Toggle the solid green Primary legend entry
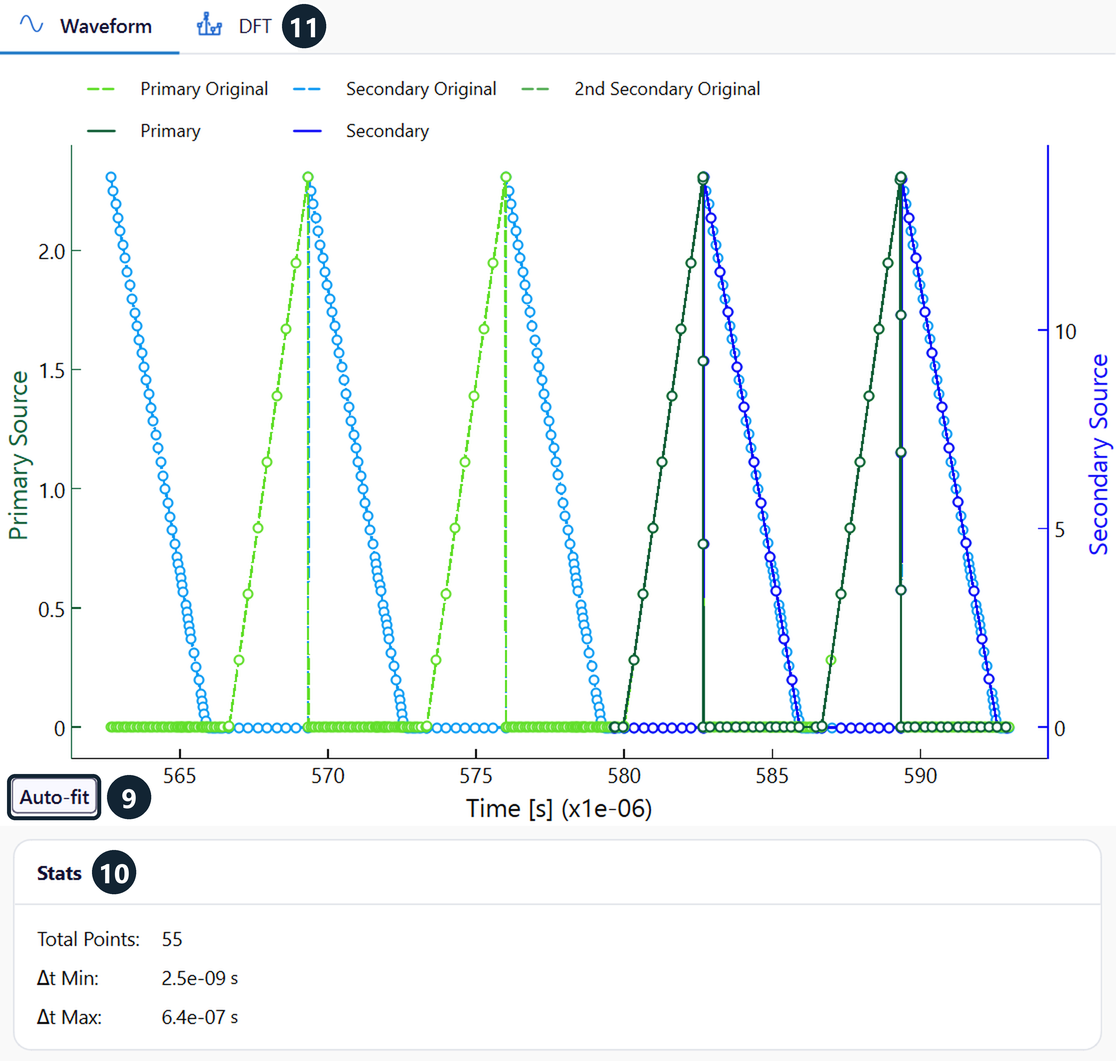 click(144, 131)
